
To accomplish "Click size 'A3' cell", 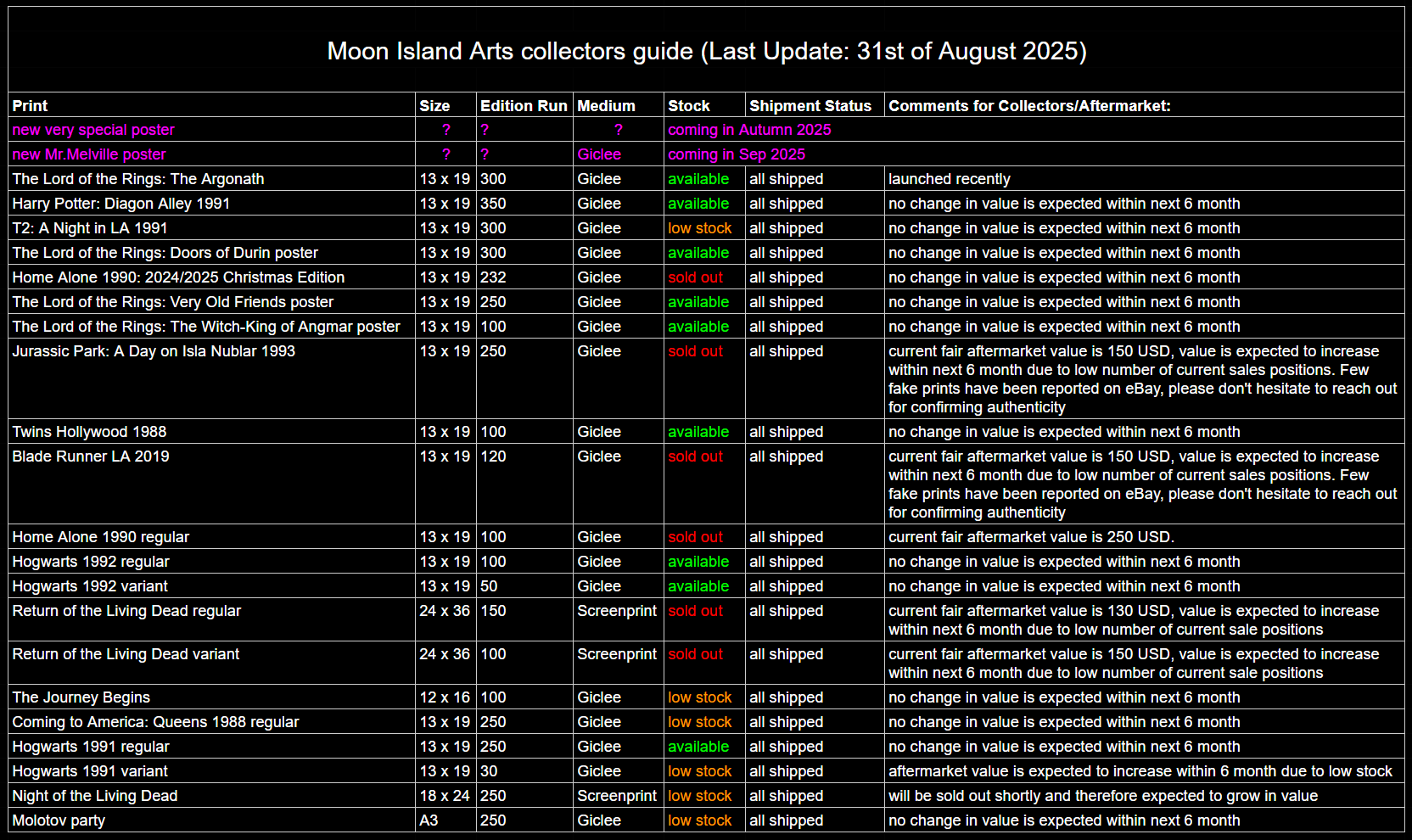I will tap(429, 820).
